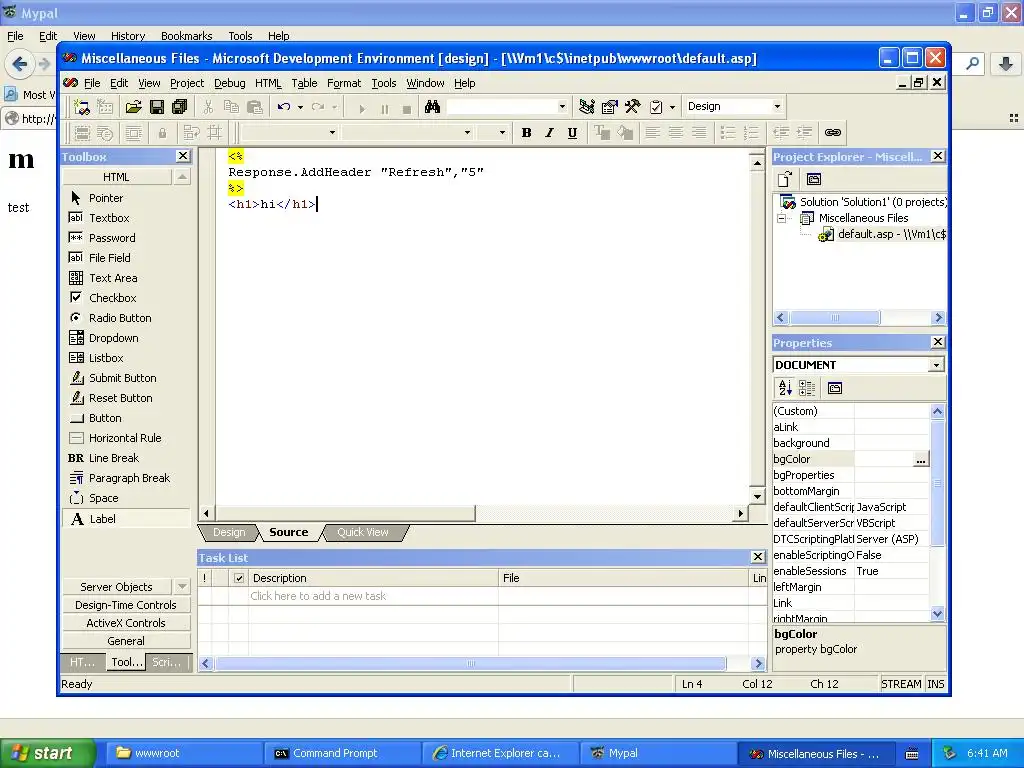Click the Property Pages icon in Properties panel
1024x768 pixels.
click(x=835, y=388)
